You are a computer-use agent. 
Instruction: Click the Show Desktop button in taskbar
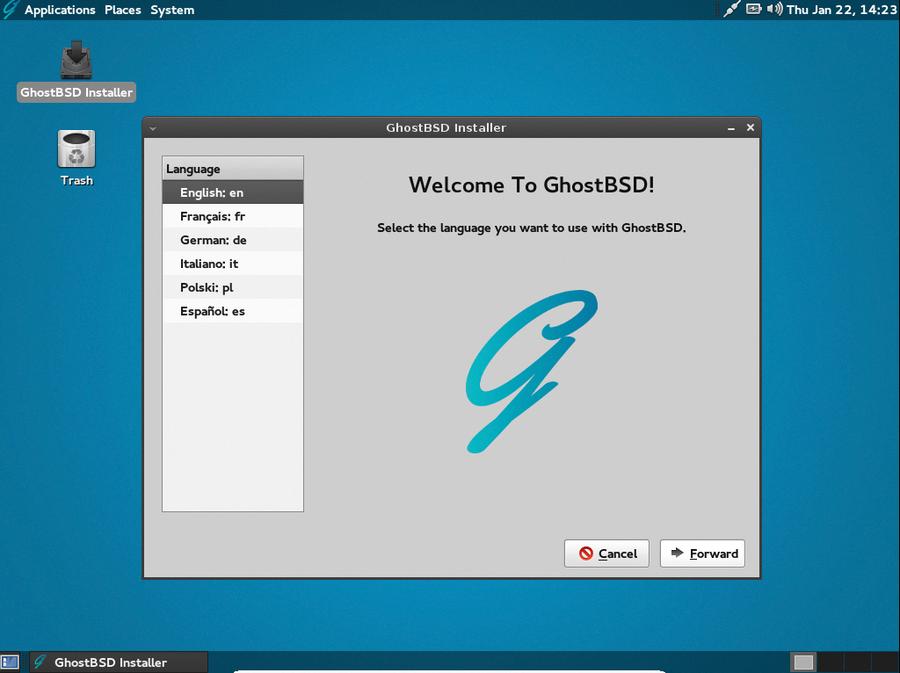tap(10, 662)
